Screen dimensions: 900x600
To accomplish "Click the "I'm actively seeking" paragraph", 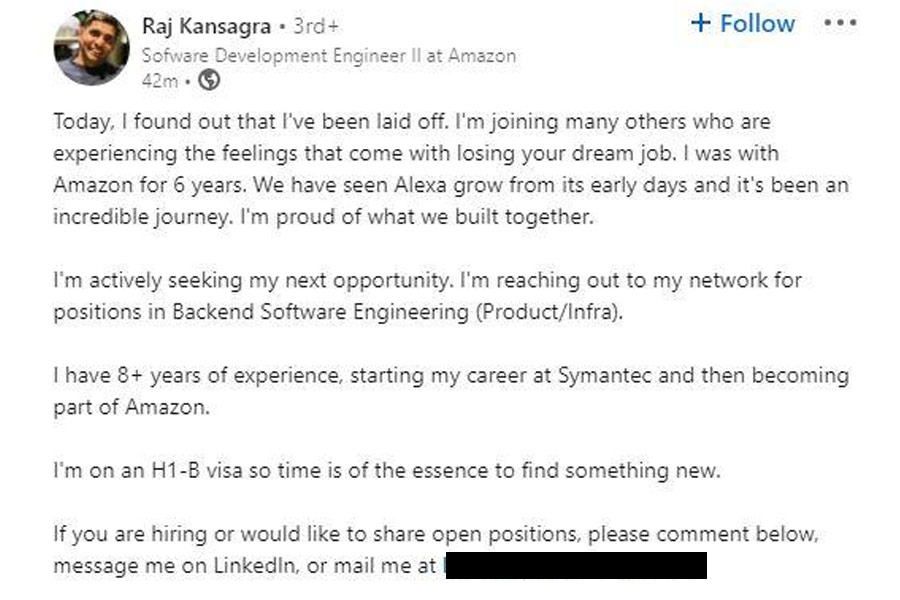I will point(427,295).
